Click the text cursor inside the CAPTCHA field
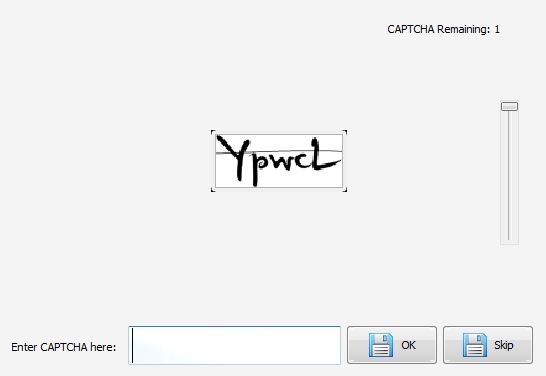Viewport: 546px width, 376px height. pos(132,346)
